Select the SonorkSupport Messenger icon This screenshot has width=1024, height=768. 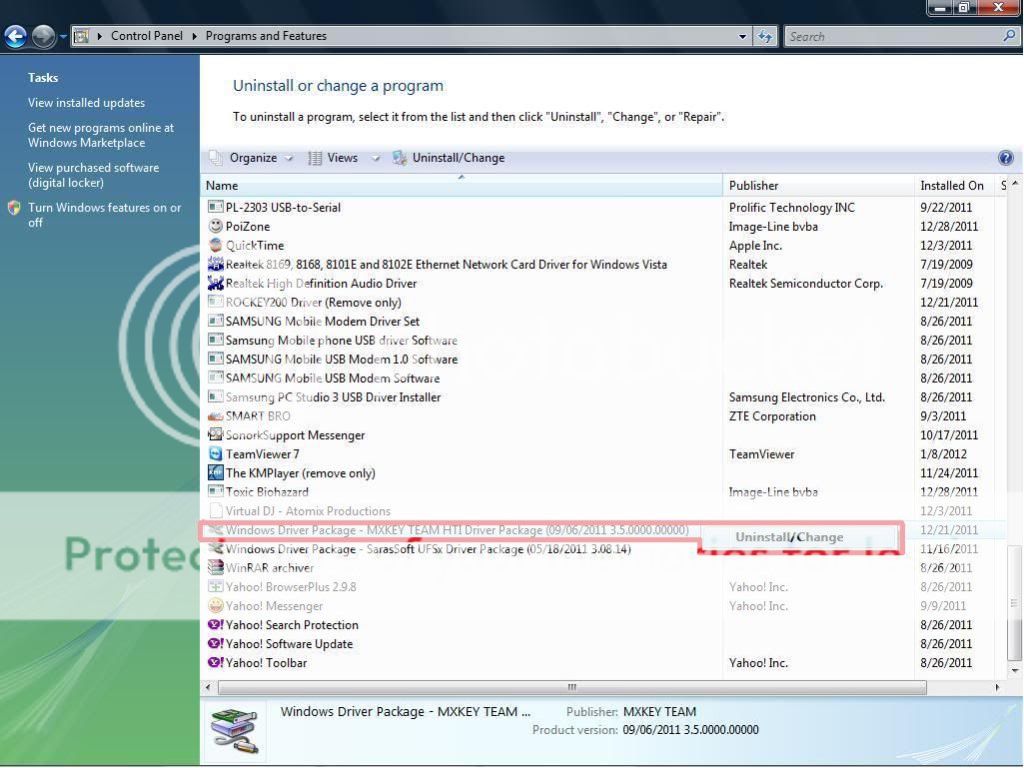pyautogui.click(x=215, y=434)
